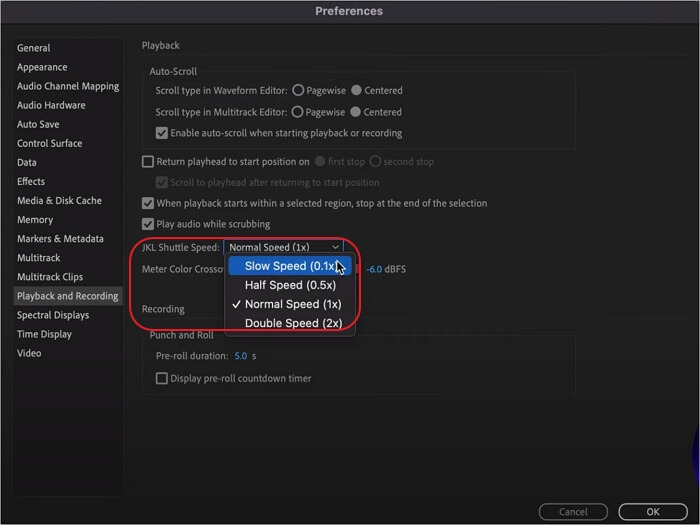Select Pagewise for Waveform Editor scroll

point(298,91)
